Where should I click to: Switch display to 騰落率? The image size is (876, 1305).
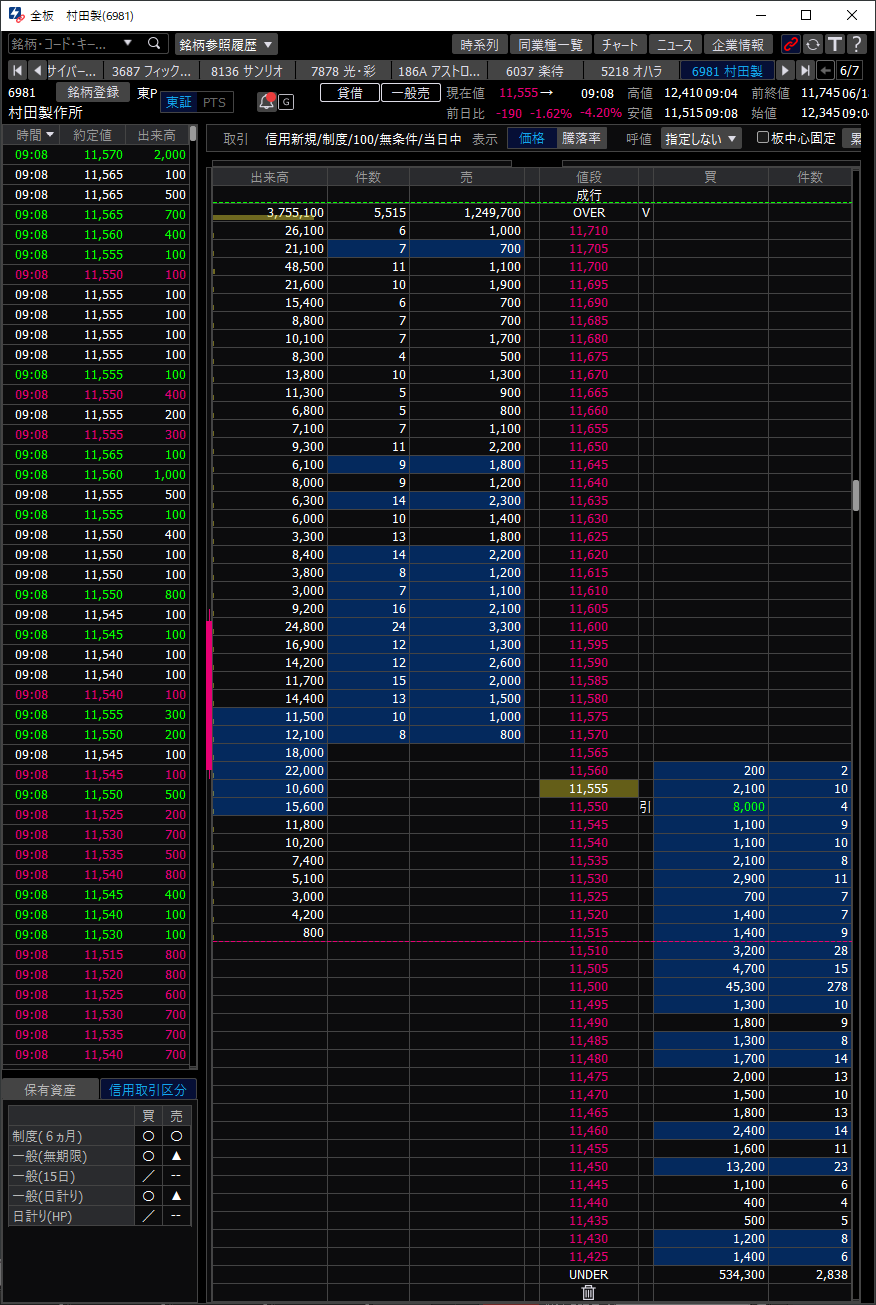[x=581, y=139]
